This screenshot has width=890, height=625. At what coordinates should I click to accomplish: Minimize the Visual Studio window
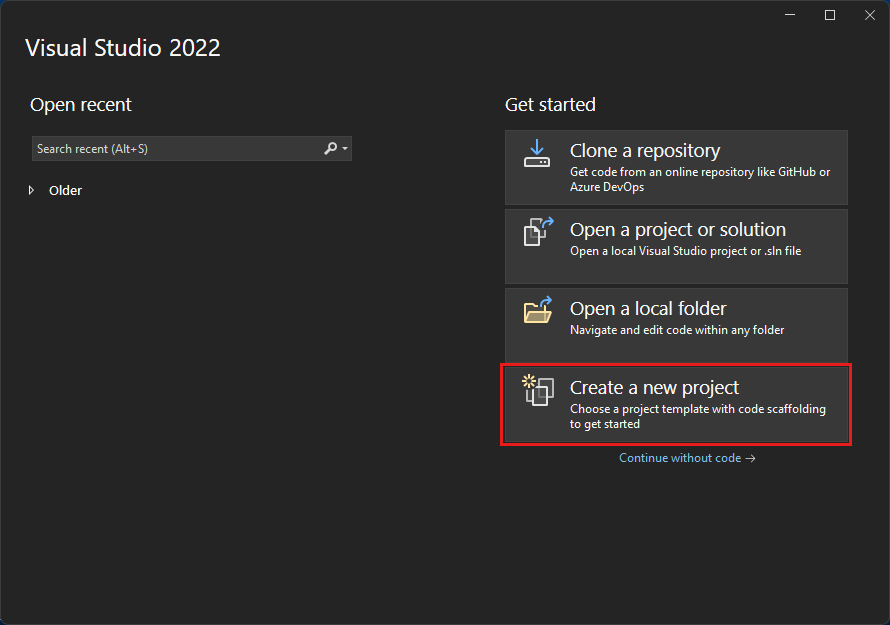(x=789, y=14)
